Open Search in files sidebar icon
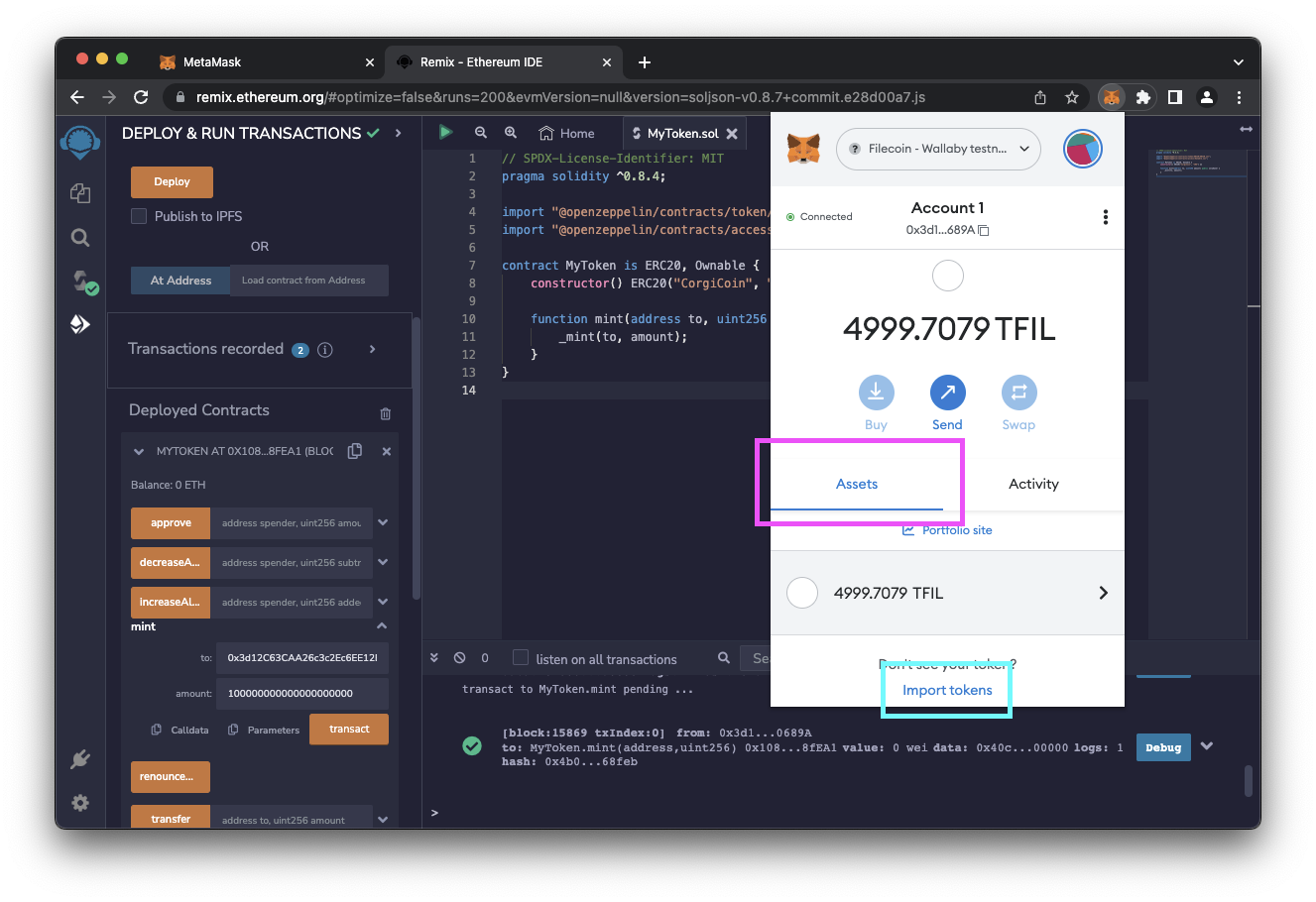This screenshot has width=1316, height=902. (80, 238)
